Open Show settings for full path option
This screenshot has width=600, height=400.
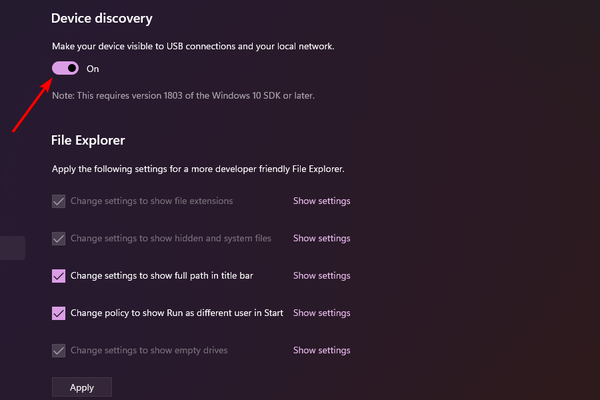click(x=321, y=275)
